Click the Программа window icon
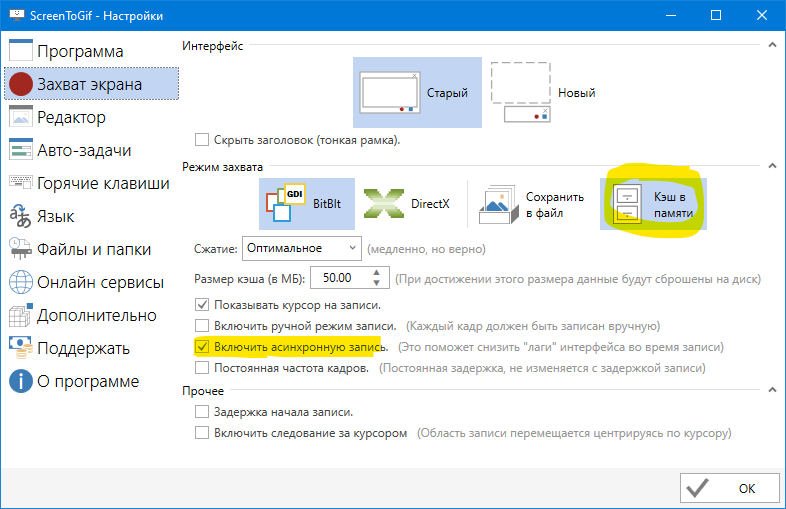This screenshot has width=786, height=509. [21, 51]
